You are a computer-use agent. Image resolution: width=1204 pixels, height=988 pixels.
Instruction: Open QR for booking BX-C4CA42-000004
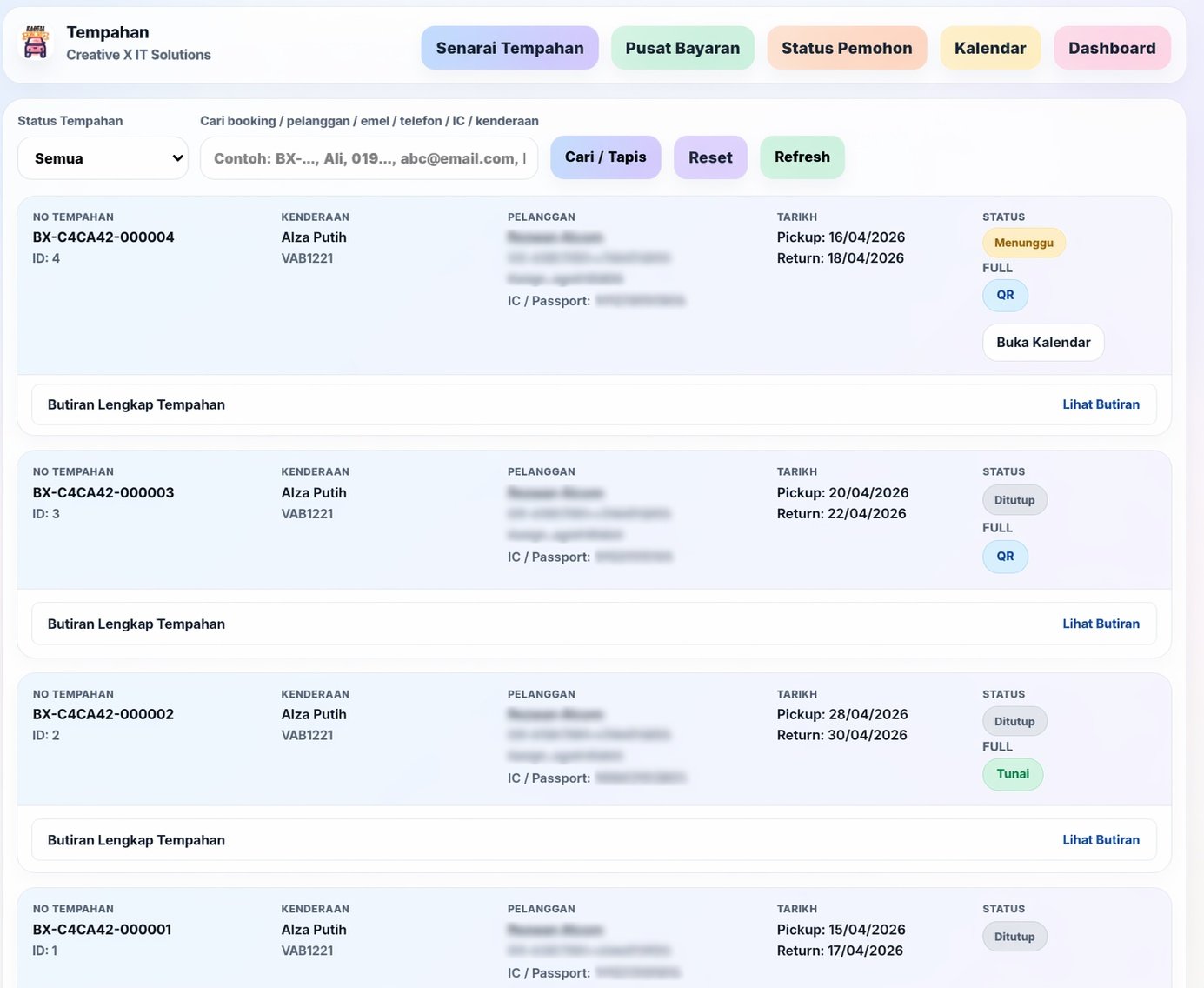pos(1005,295)
